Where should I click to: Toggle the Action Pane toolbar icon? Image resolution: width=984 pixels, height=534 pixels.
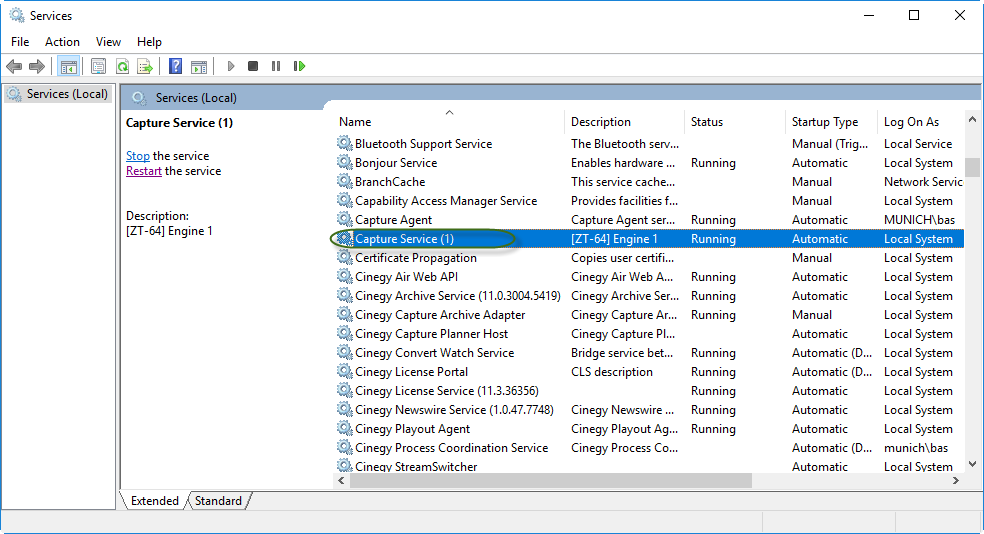199,66
